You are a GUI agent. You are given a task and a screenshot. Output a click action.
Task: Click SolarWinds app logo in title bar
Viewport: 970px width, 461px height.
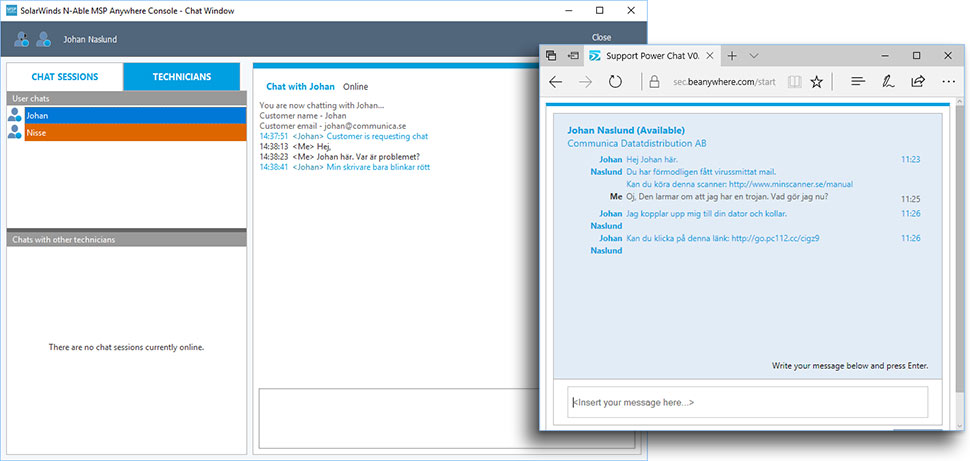tap(11, 11)
